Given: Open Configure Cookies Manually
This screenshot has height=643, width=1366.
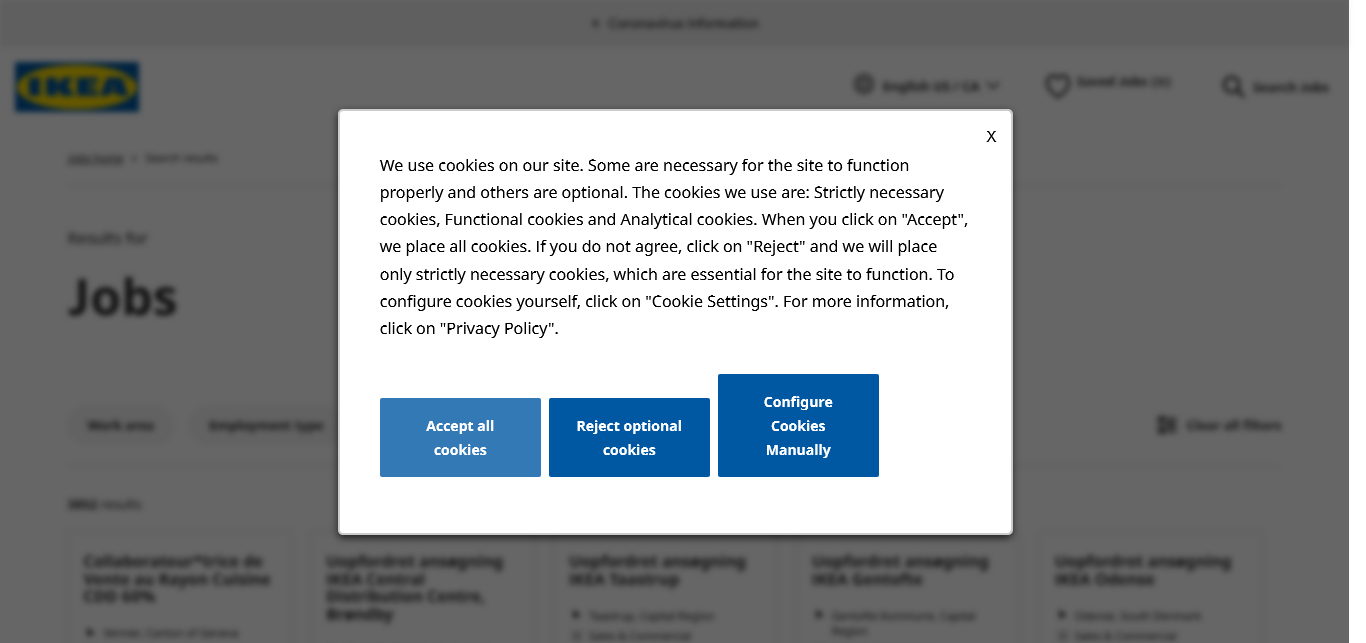Looking at the screenshot, I should [798, 425].
